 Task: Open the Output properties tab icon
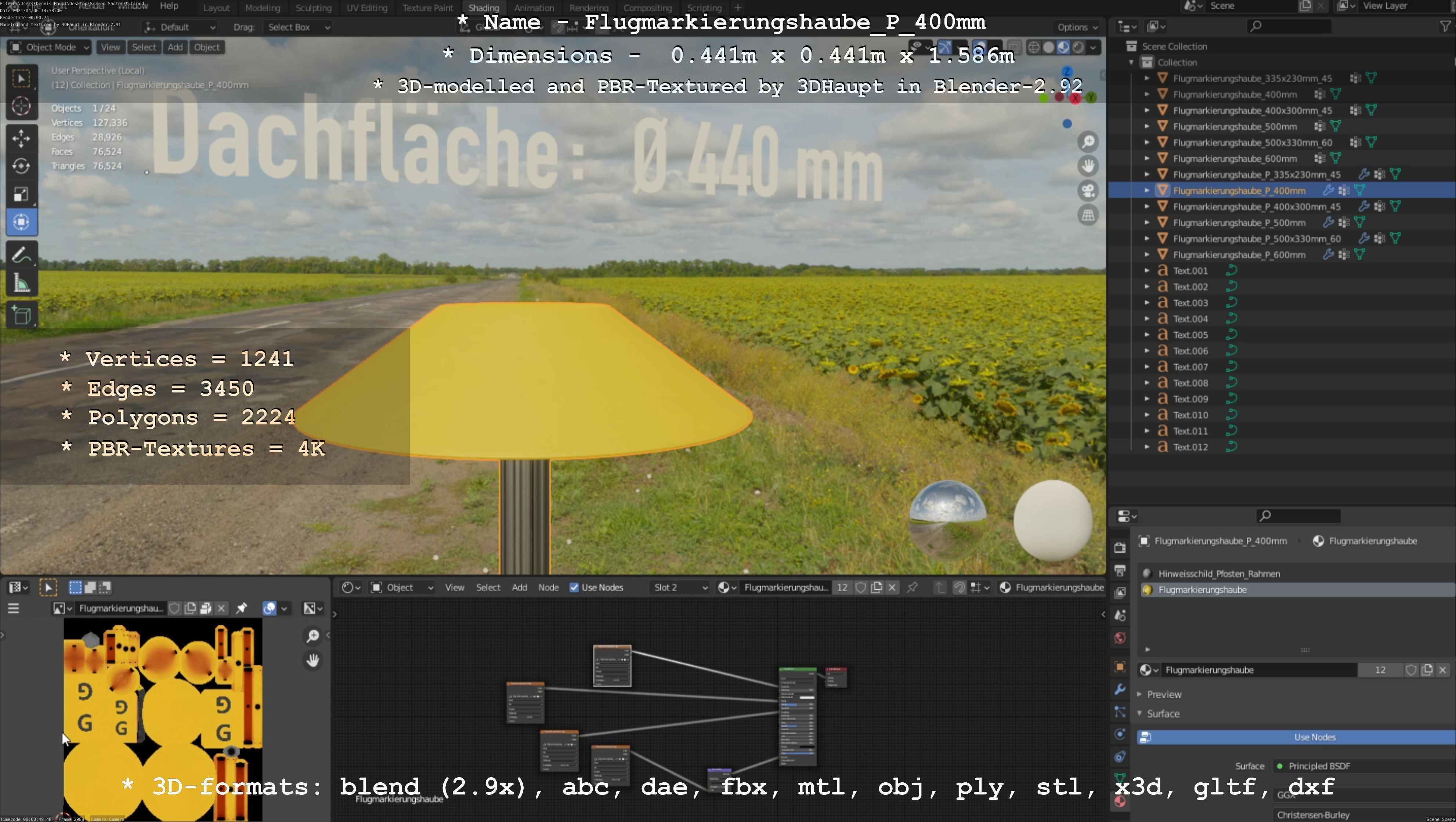click(x=1120, y=570)
